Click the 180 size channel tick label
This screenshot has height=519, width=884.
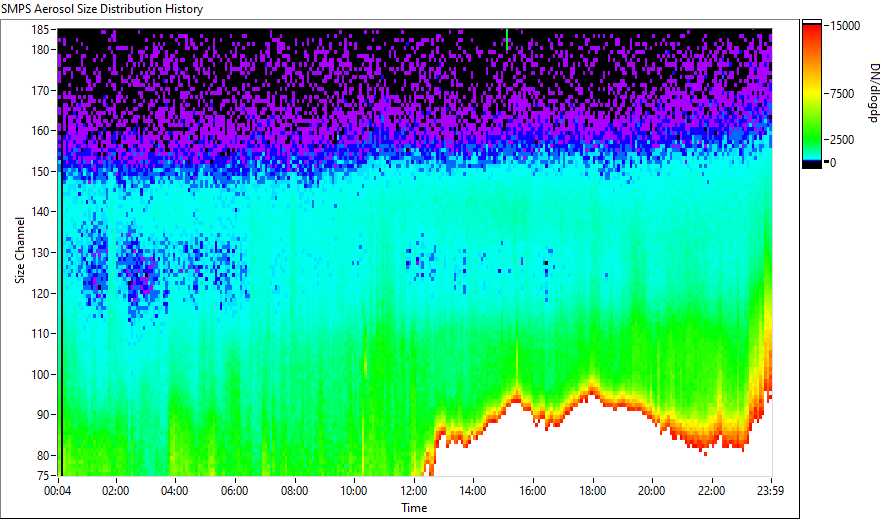39,50
